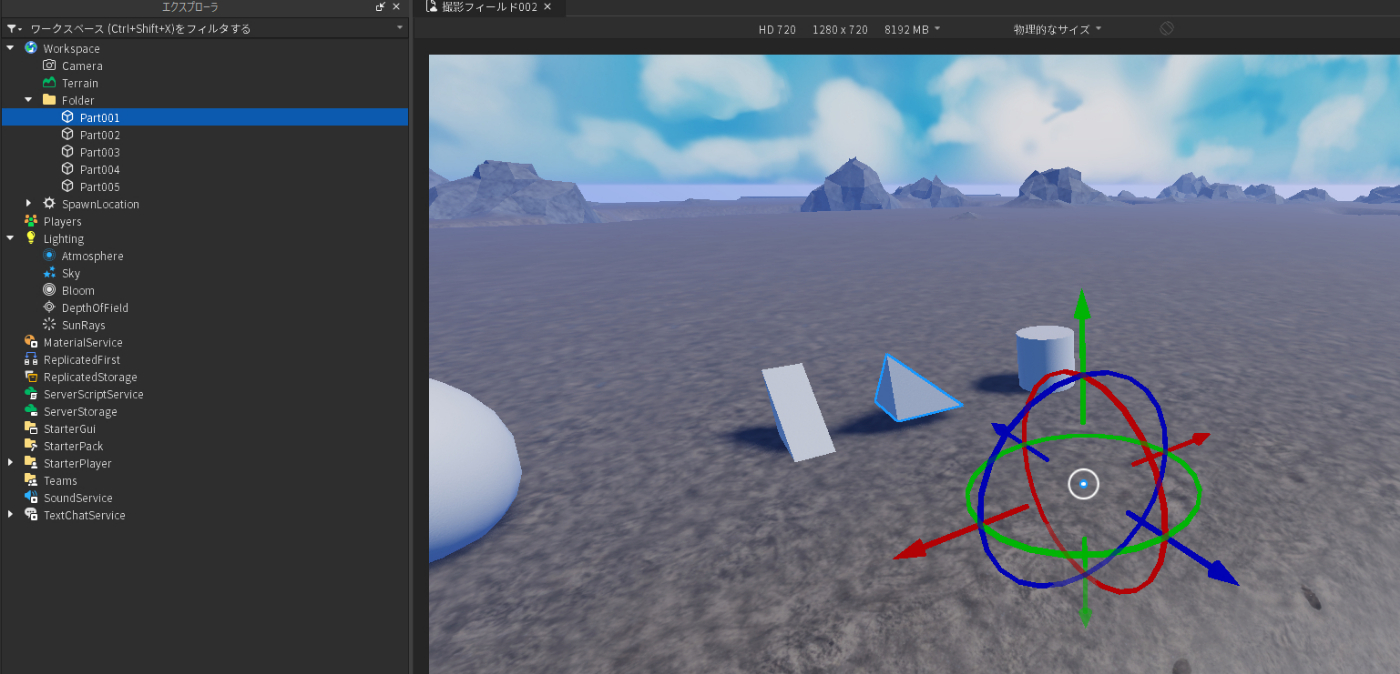This screenshot has height=674, width=1400.
Task: Select the Part003 label
Action: [100, 152]
